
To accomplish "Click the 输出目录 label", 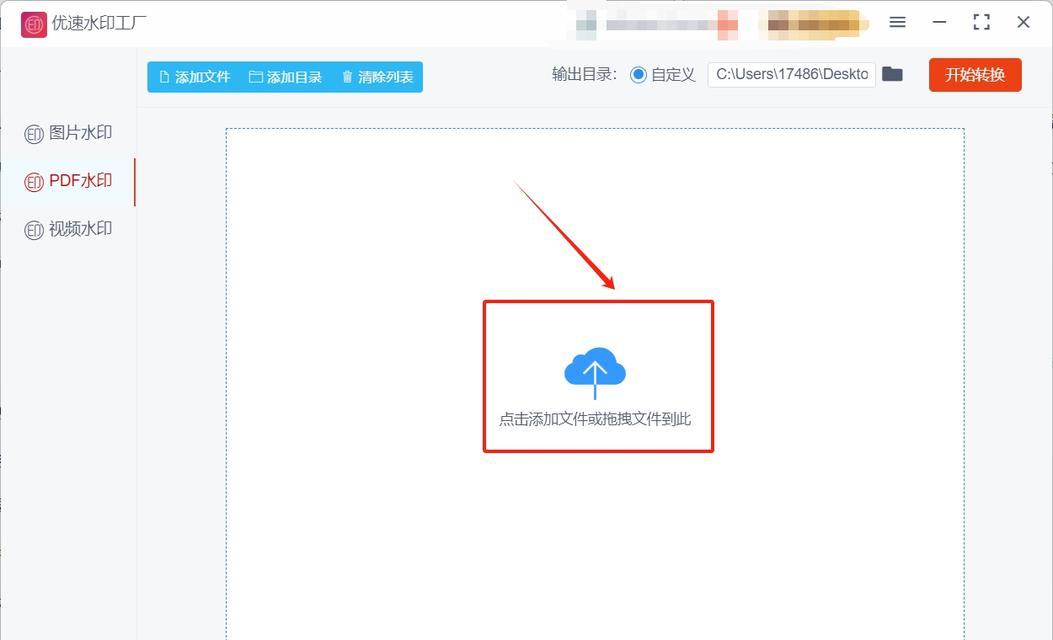I will click(x=584, y=75).
